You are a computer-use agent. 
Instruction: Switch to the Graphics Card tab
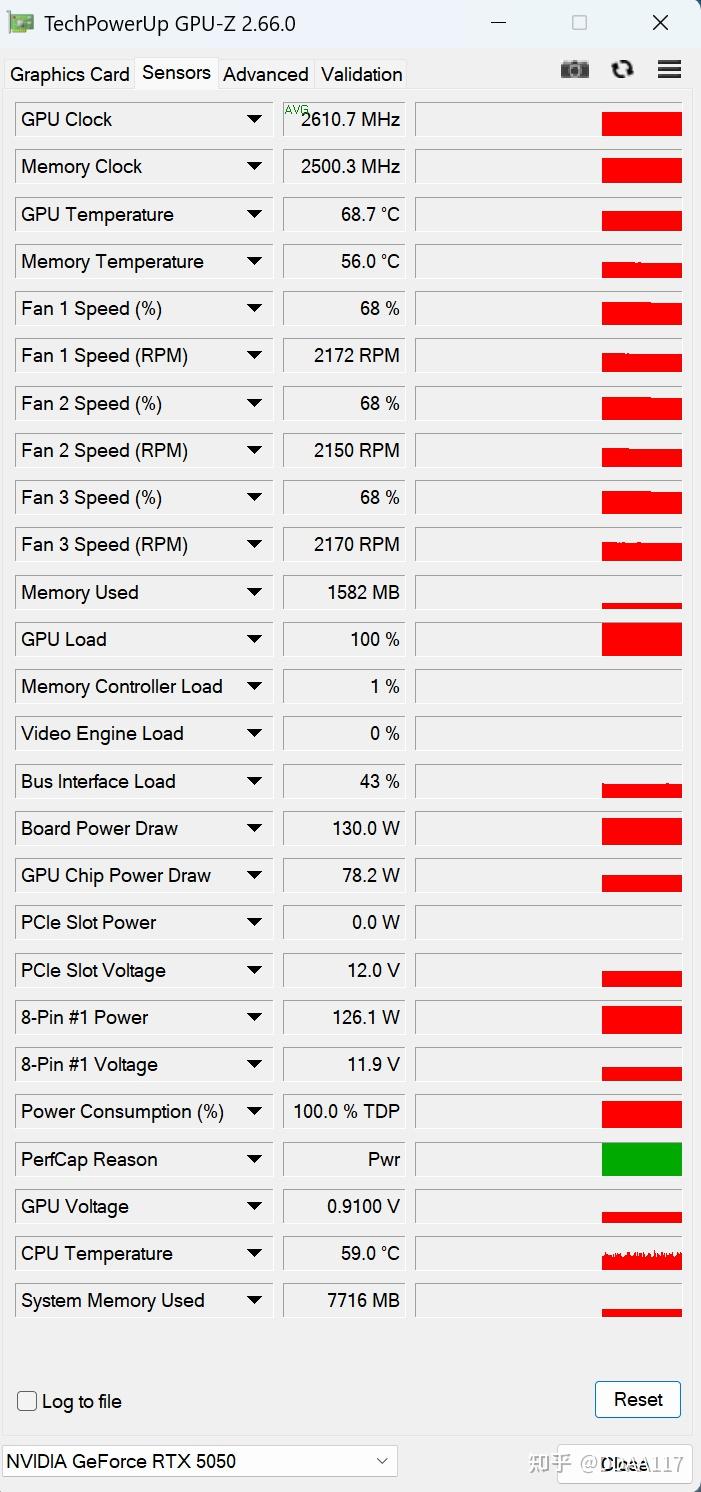pos(69,74)
